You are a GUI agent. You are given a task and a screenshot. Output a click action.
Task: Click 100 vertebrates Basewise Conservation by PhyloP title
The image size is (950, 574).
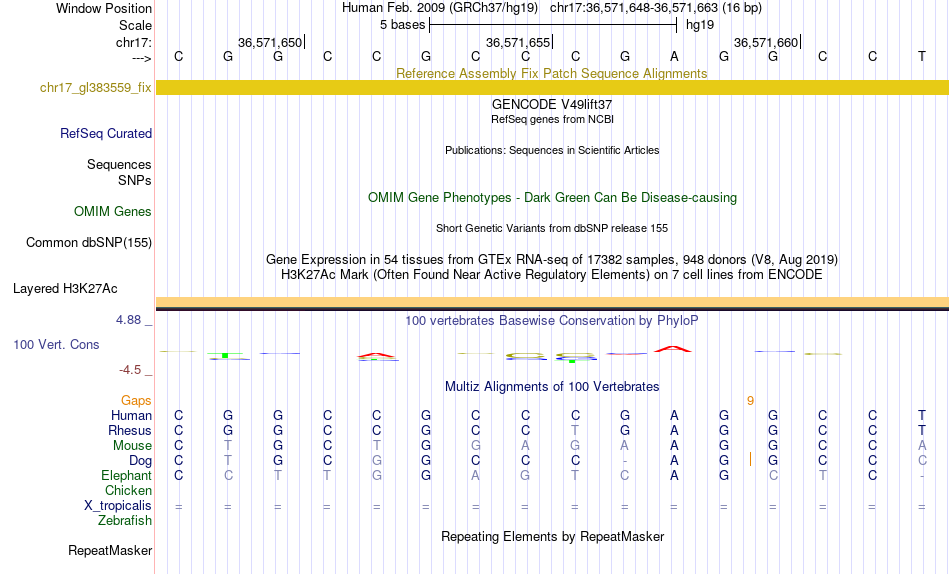pyautogui.click(x=552, y=321)
